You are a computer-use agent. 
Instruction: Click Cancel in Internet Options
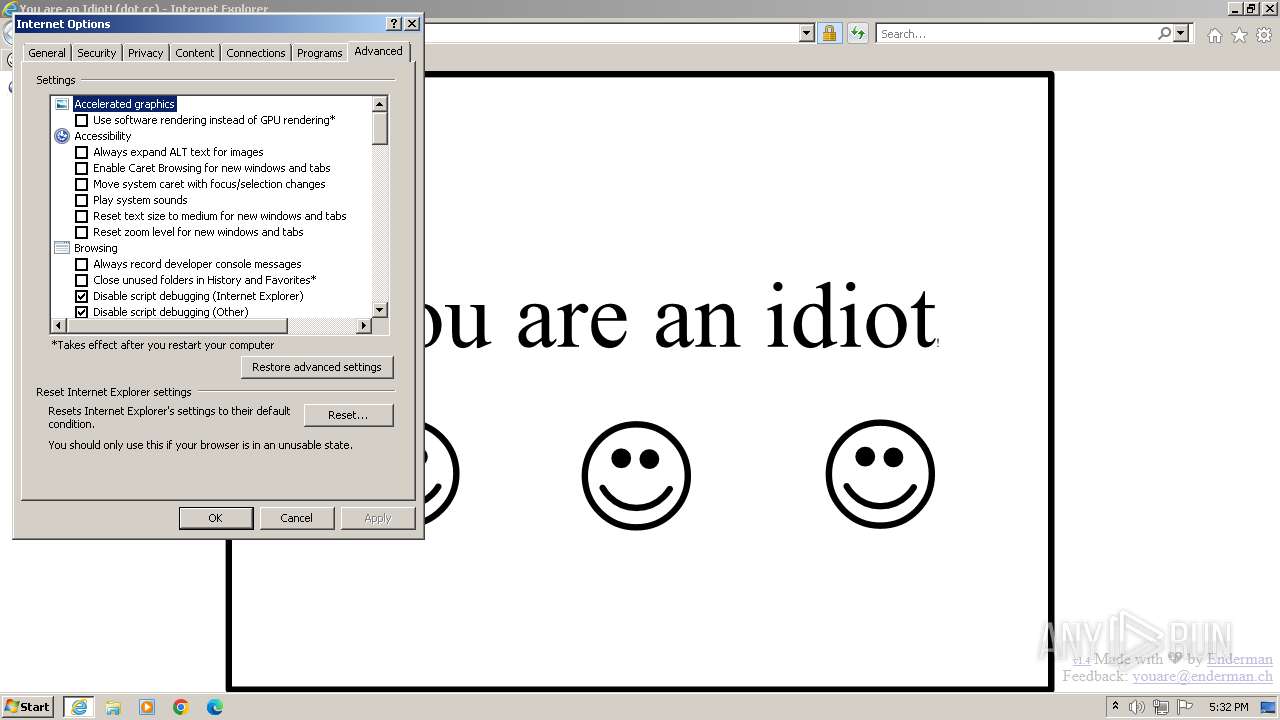tap(296, 518)
